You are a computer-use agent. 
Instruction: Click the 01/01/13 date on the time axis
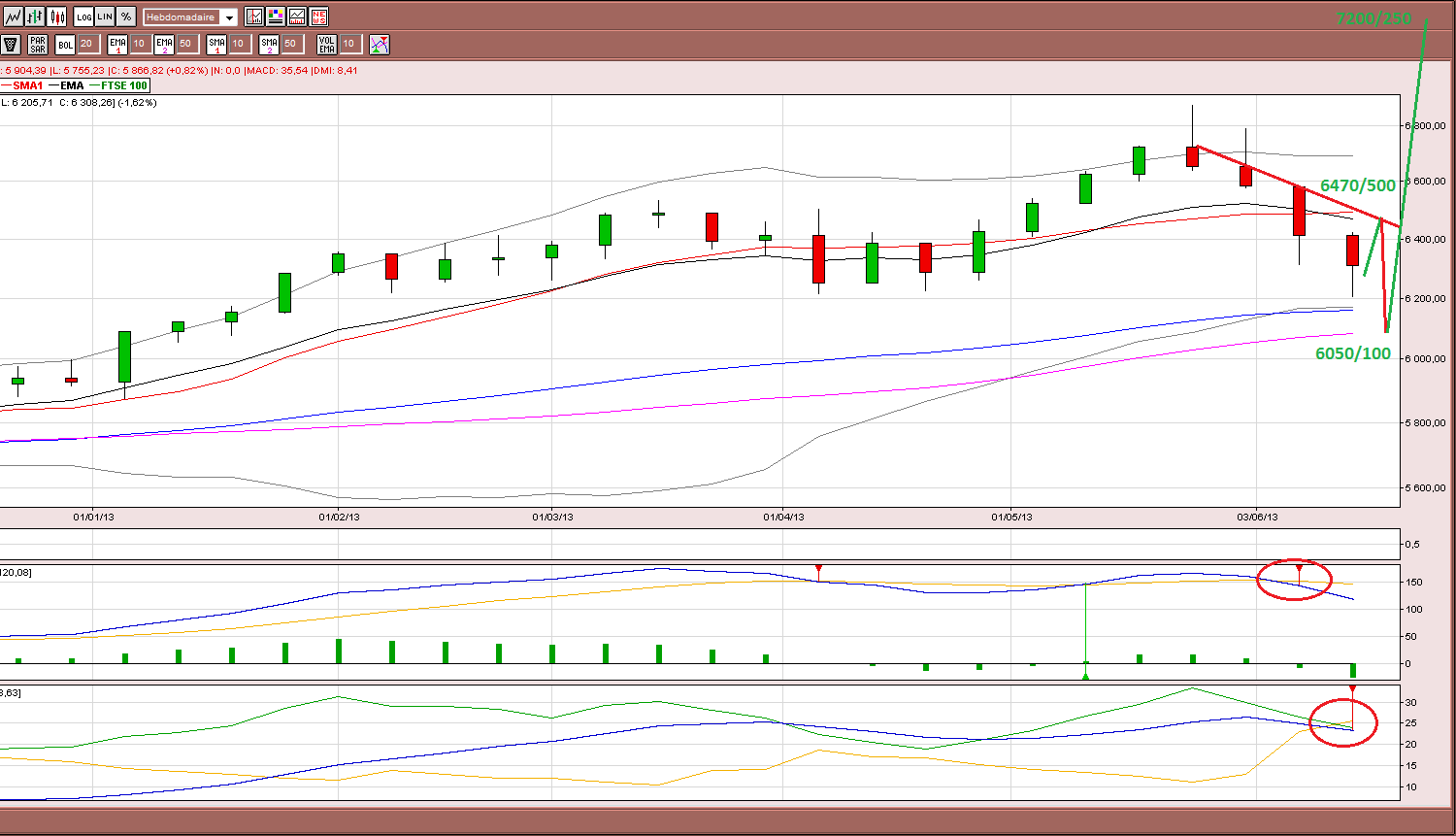click(x=93, y=517)
